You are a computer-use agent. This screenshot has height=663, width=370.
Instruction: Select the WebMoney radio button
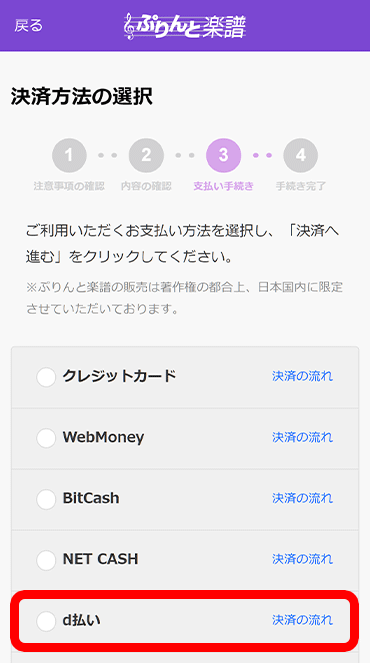pos(46,438)
